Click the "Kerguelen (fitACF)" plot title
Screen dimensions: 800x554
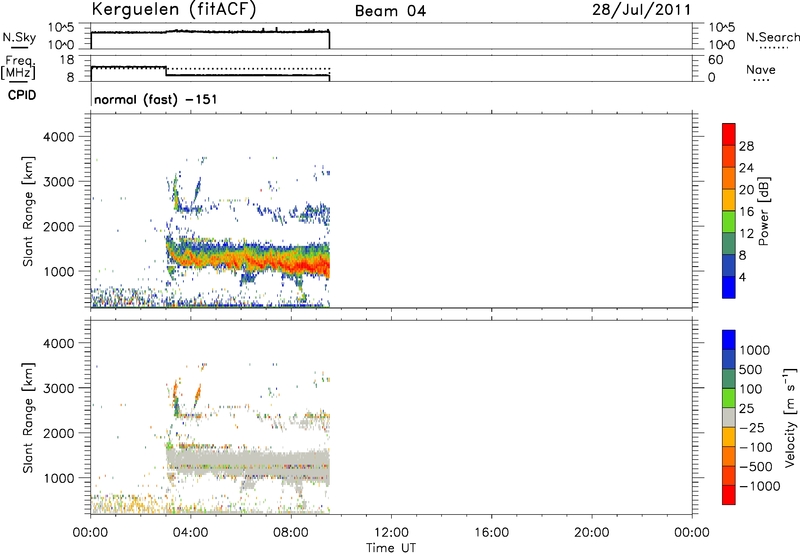click(173, 10)
